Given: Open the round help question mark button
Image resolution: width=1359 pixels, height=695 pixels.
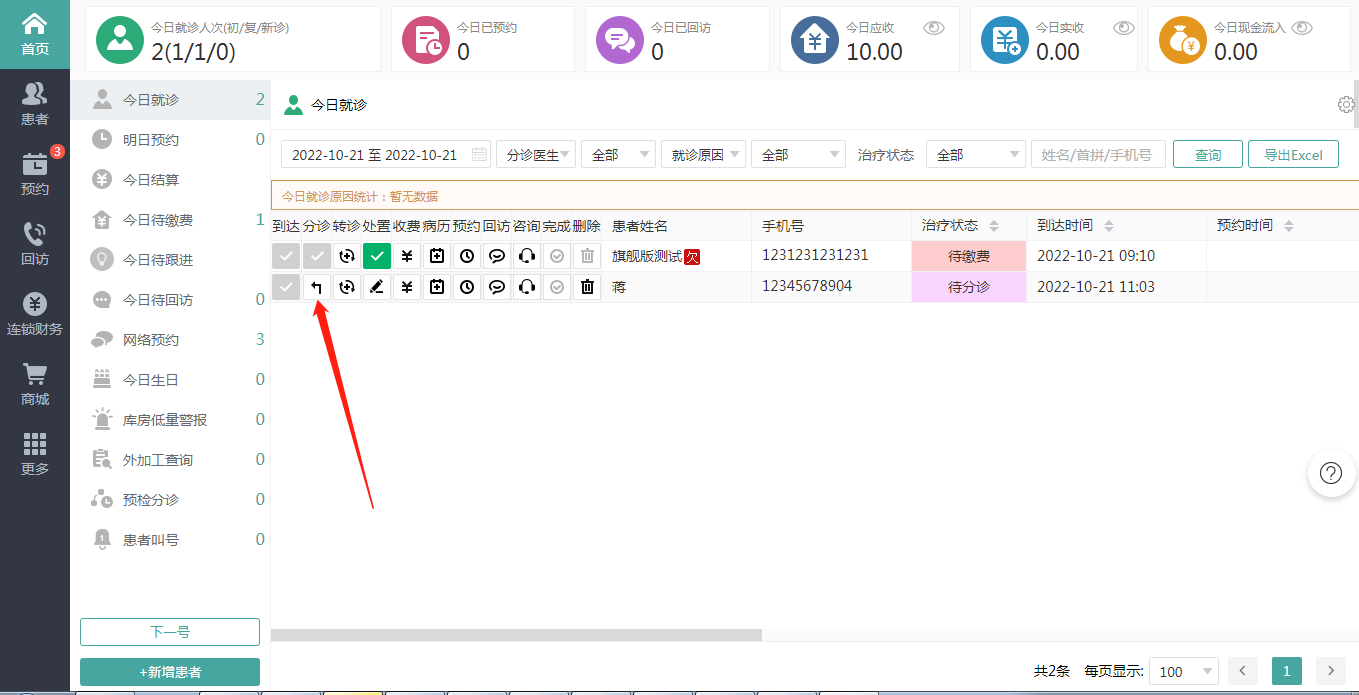Looking at the screenshot, I should click(x=1331, y=473).
